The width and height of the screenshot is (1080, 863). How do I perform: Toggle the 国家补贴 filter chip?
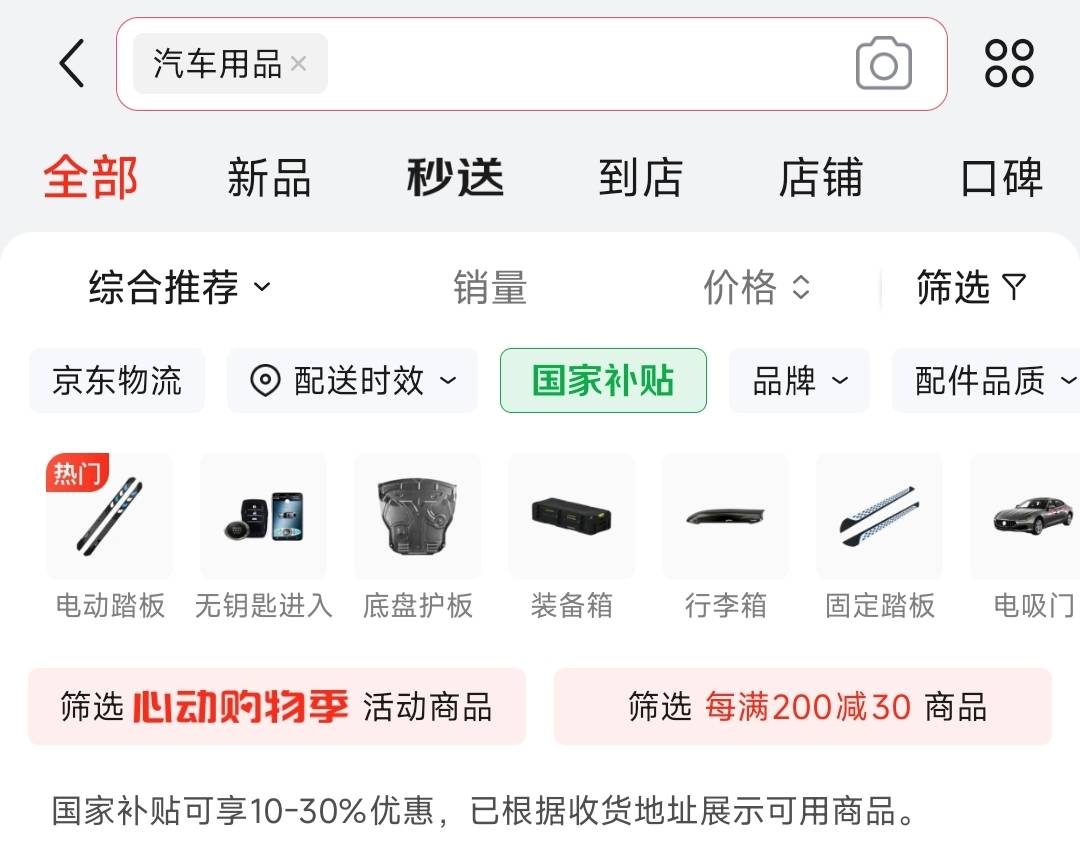click(603, 380)
